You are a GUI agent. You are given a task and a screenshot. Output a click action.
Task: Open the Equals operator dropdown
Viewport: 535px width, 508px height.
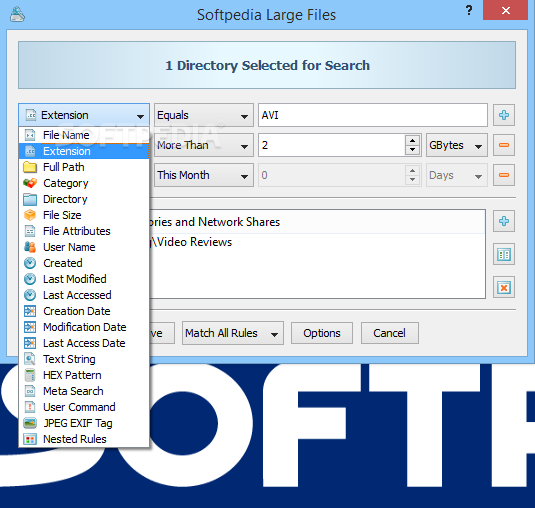coord(204,115)
